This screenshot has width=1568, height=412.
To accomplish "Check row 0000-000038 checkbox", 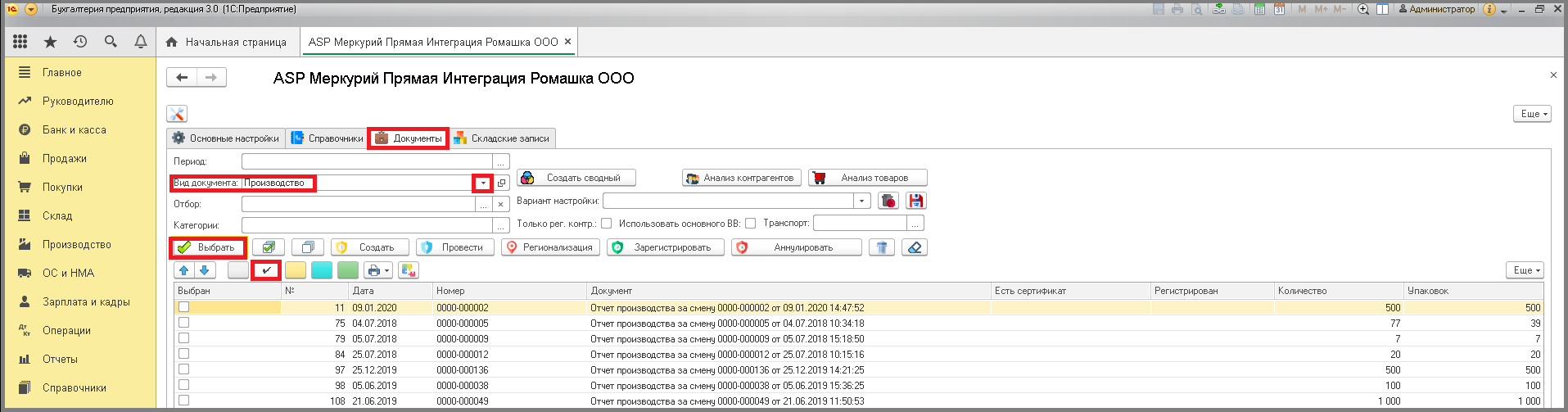I will point(184,385).
